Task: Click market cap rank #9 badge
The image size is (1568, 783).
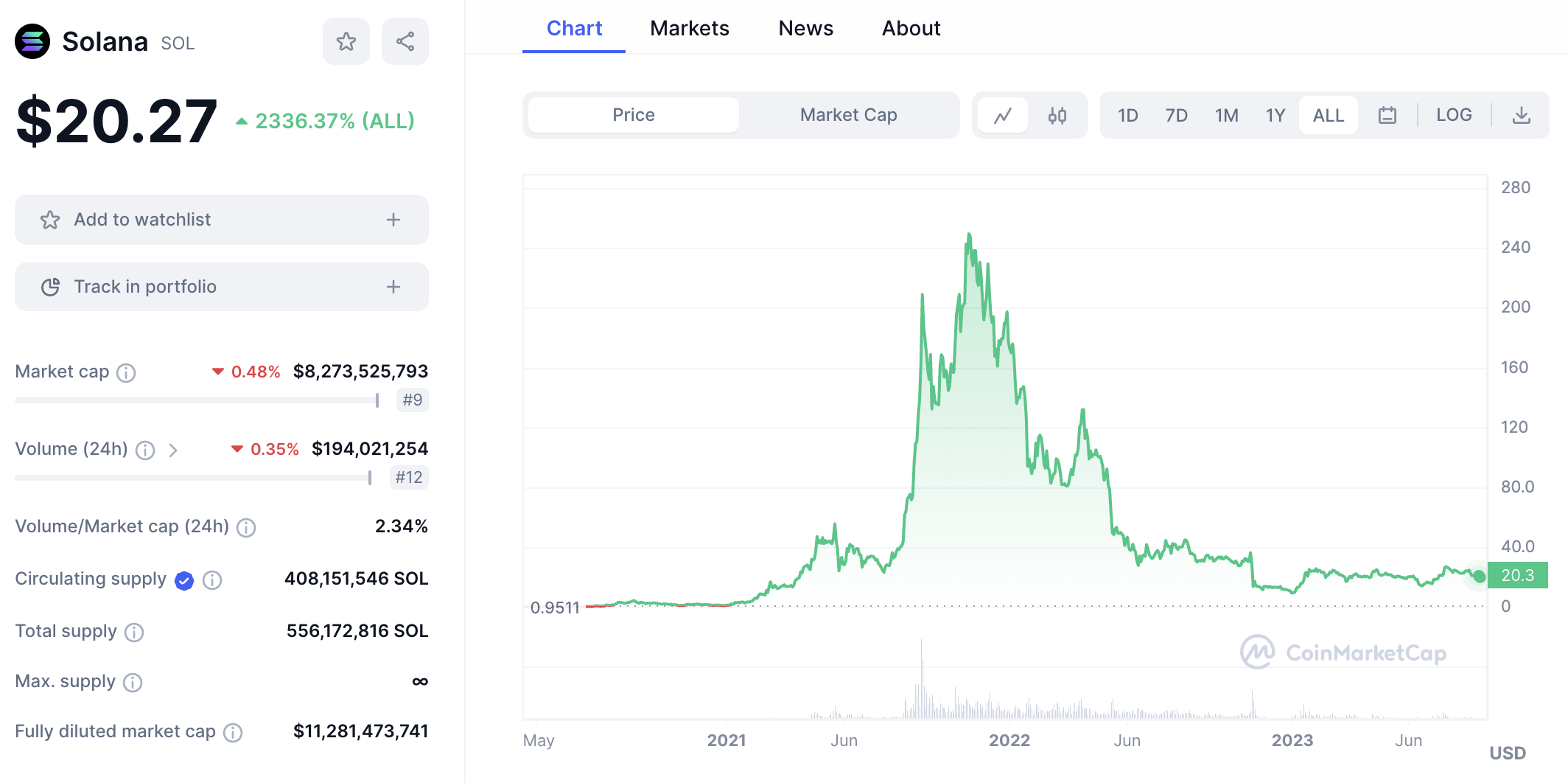Action: 413,400
